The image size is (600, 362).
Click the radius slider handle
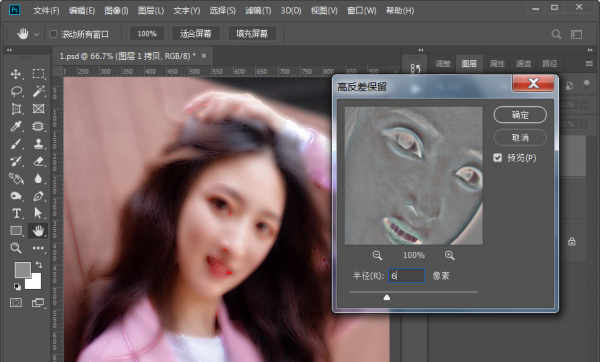coord(387,297)
